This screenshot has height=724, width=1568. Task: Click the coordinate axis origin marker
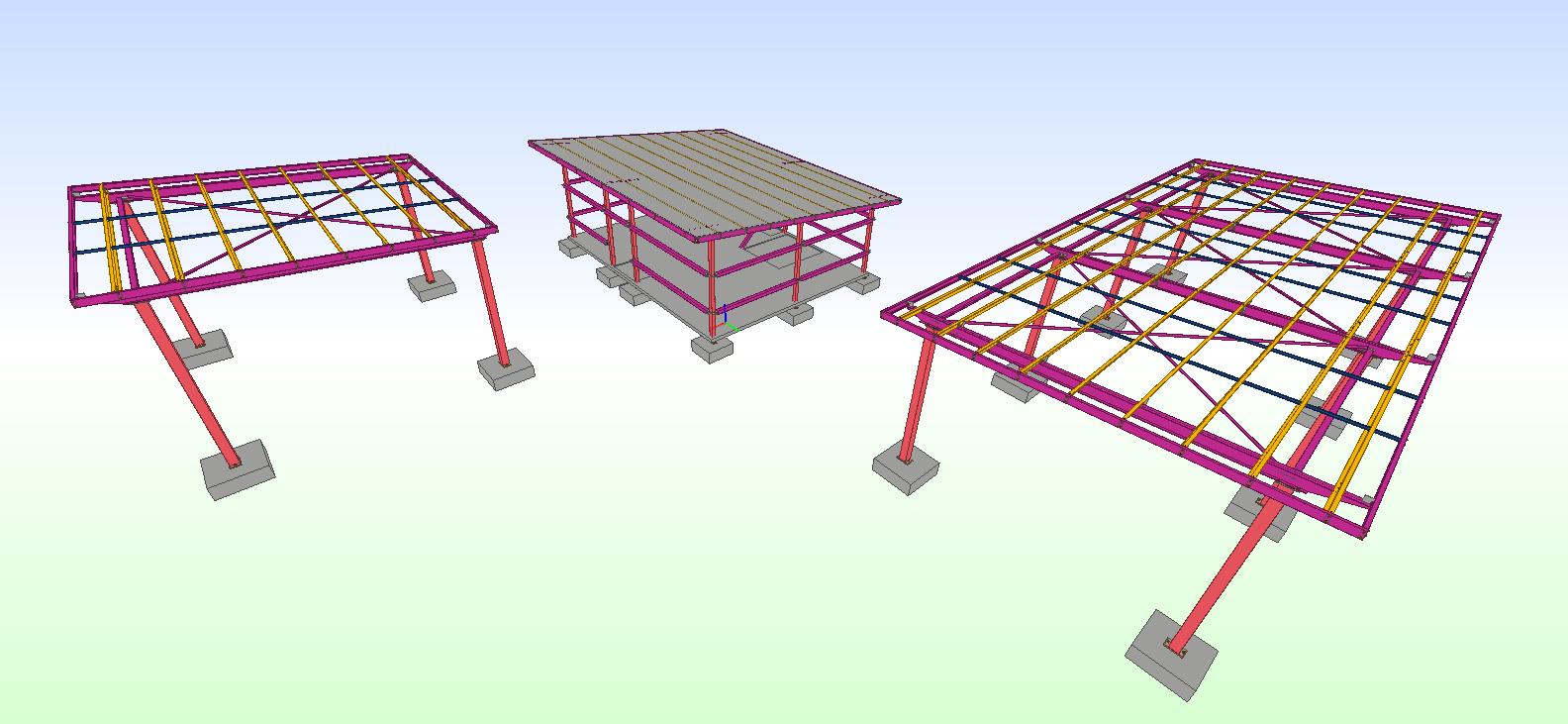[725, 323]
